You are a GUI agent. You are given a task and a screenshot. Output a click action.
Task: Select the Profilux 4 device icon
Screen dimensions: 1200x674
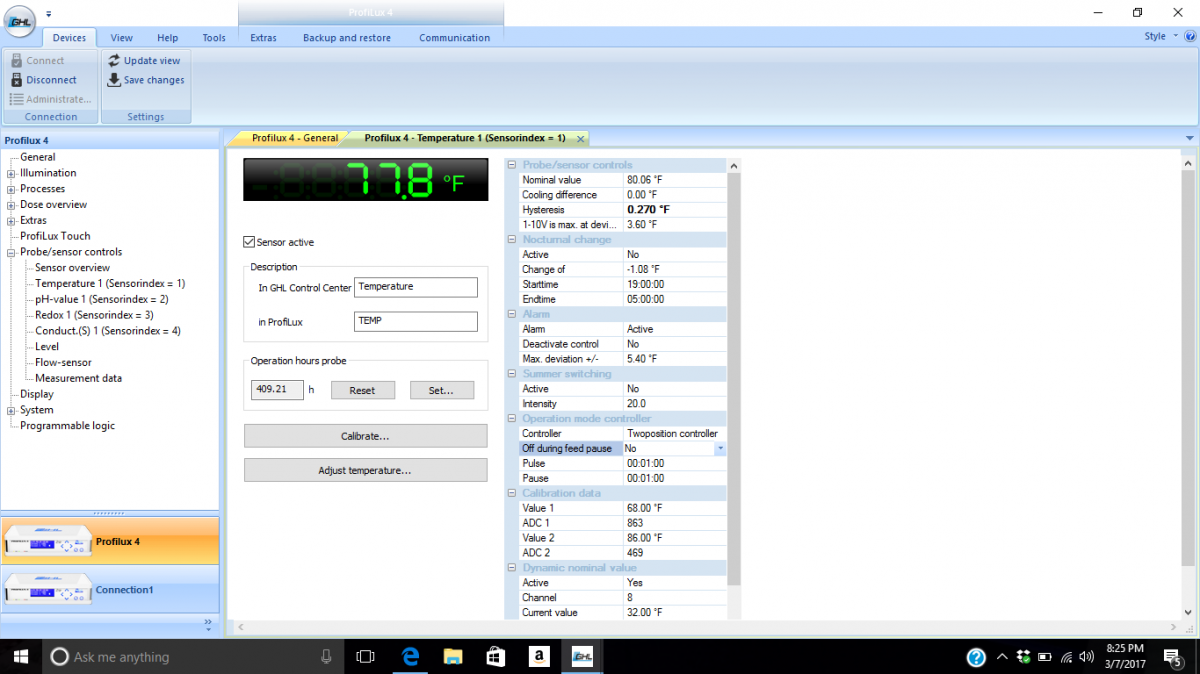click(x=47, y=543)
